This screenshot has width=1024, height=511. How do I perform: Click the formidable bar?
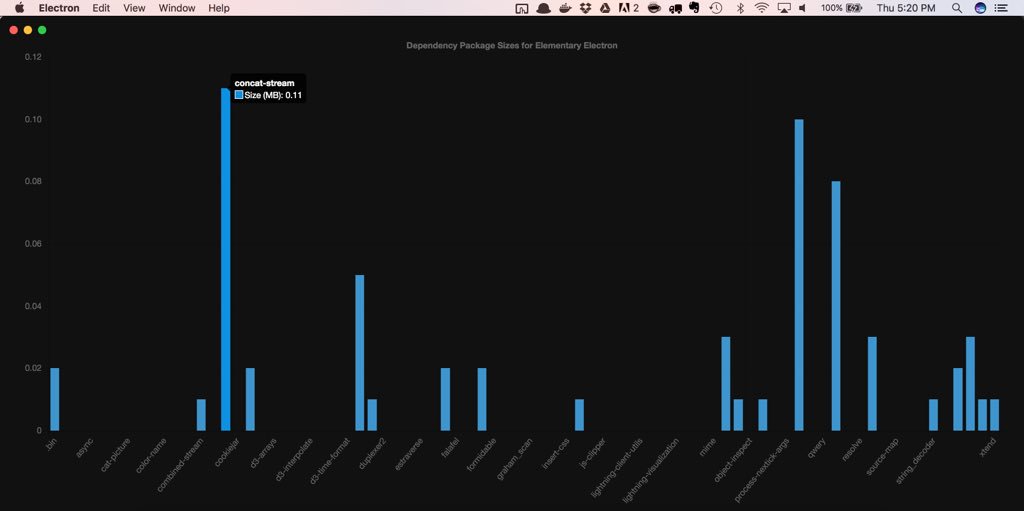[x=482, y=399]
